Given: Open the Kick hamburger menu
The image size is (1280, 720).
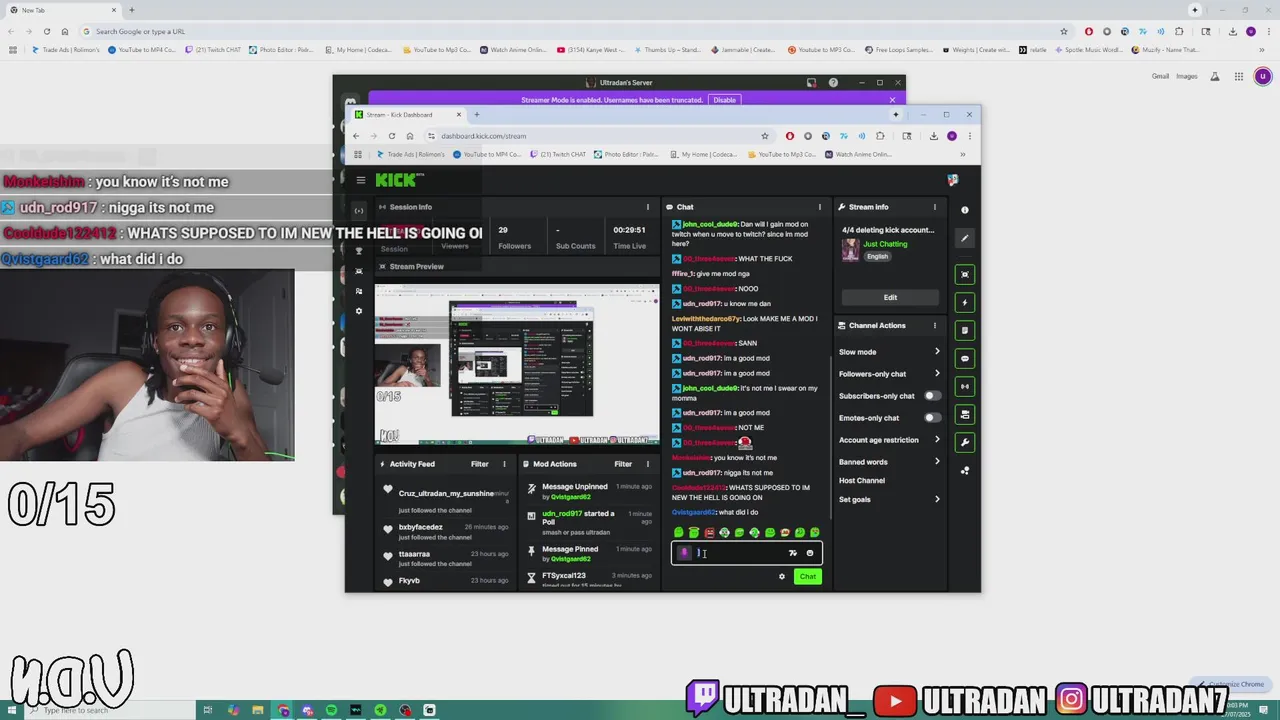Looking at the screenshot, I should pyautogui.click(x=361, y=180).
